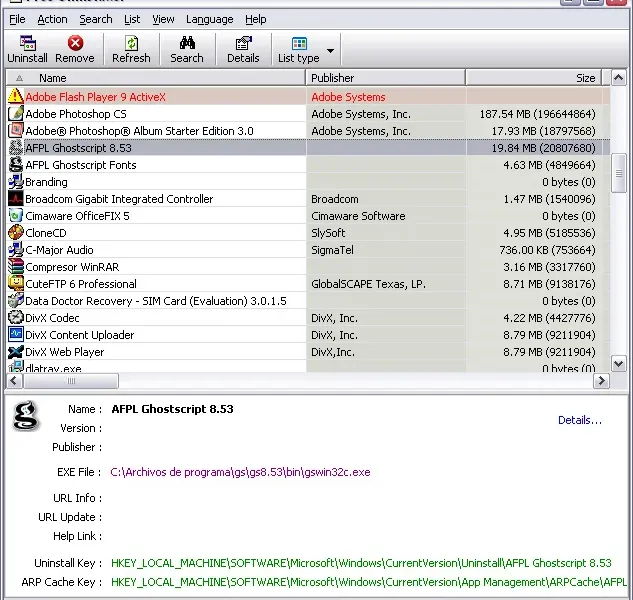Click the Photoshop Album Starter Edition icon
Viewport: 633px width, 600px height.
(16, 130)
